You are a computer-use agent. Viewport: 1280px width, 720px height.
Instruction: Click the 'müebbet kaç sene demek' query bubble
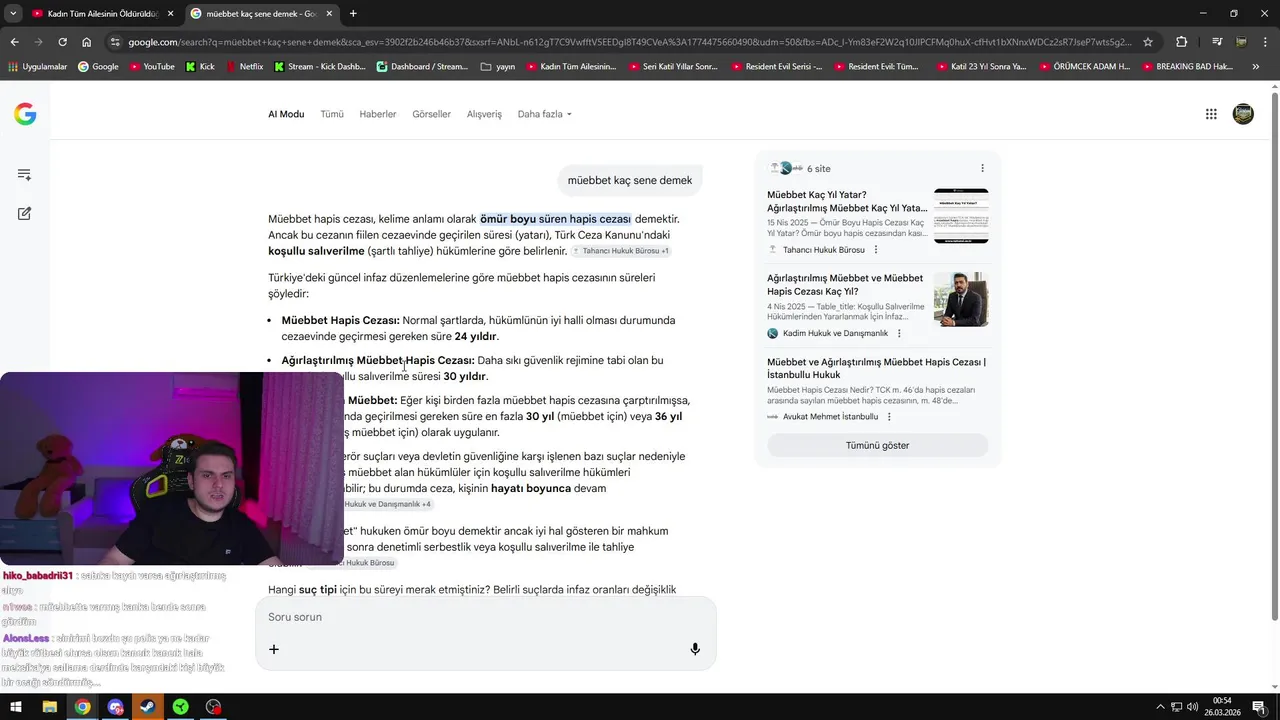click(x=630, y=180)
